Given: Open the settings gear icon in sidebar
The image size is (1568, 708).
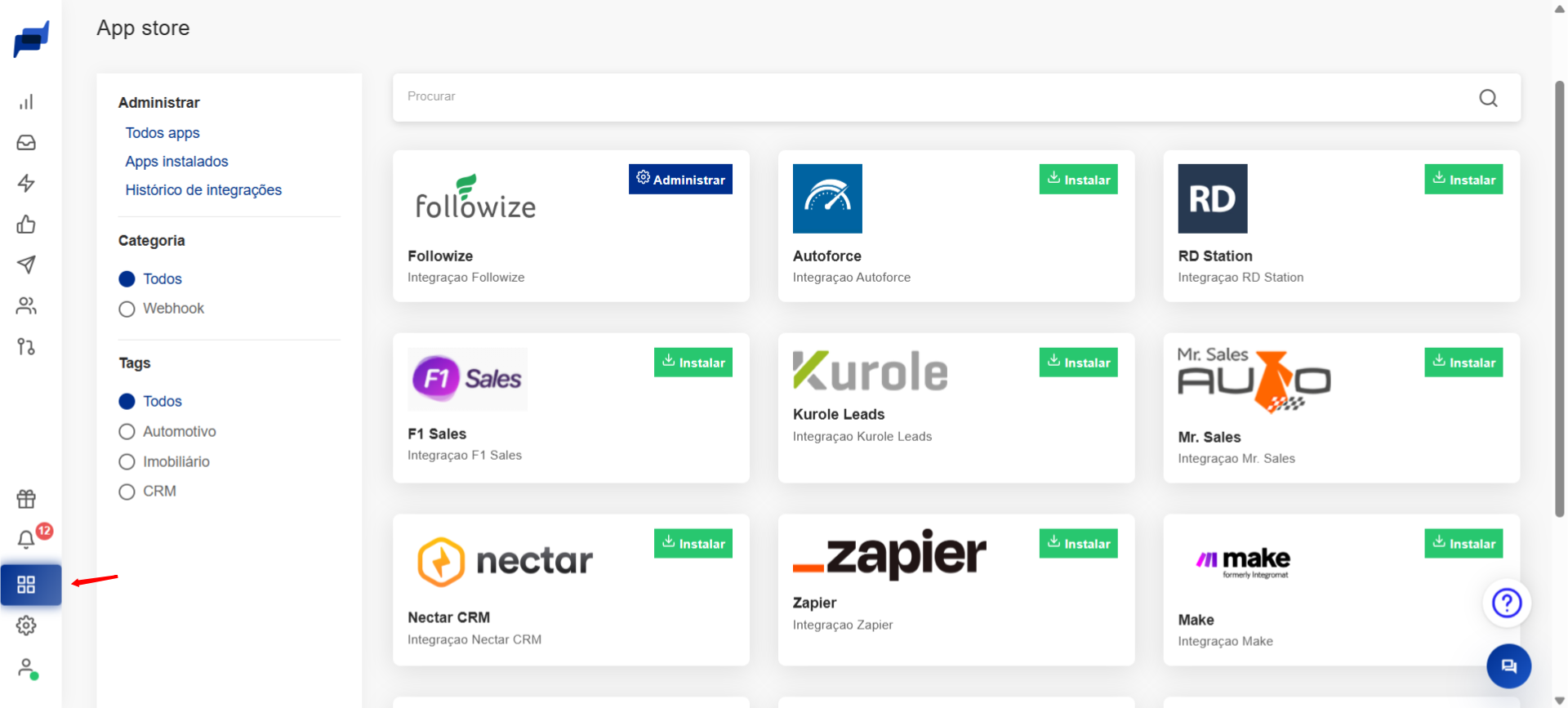Looking at the screenshot, I should coord(26,626).
